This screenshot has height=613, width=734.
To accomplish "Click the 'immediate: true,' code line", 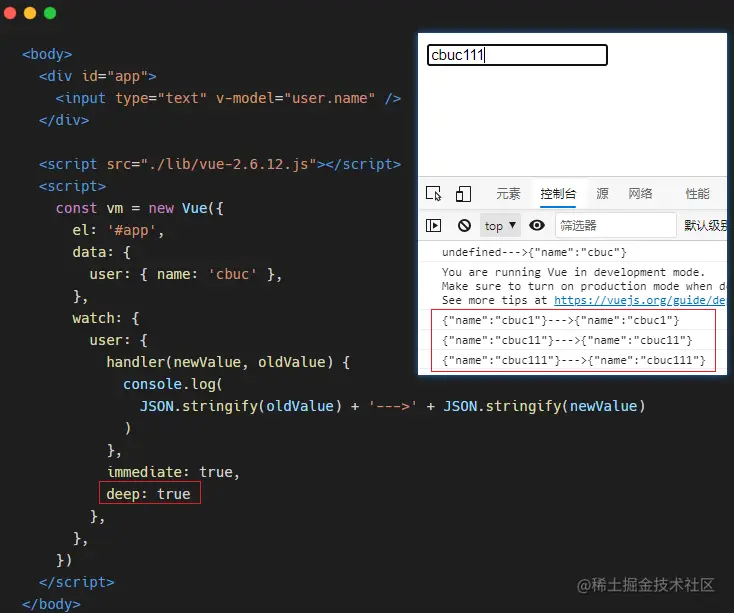I will pyautogui.click(x=173, y=472).
